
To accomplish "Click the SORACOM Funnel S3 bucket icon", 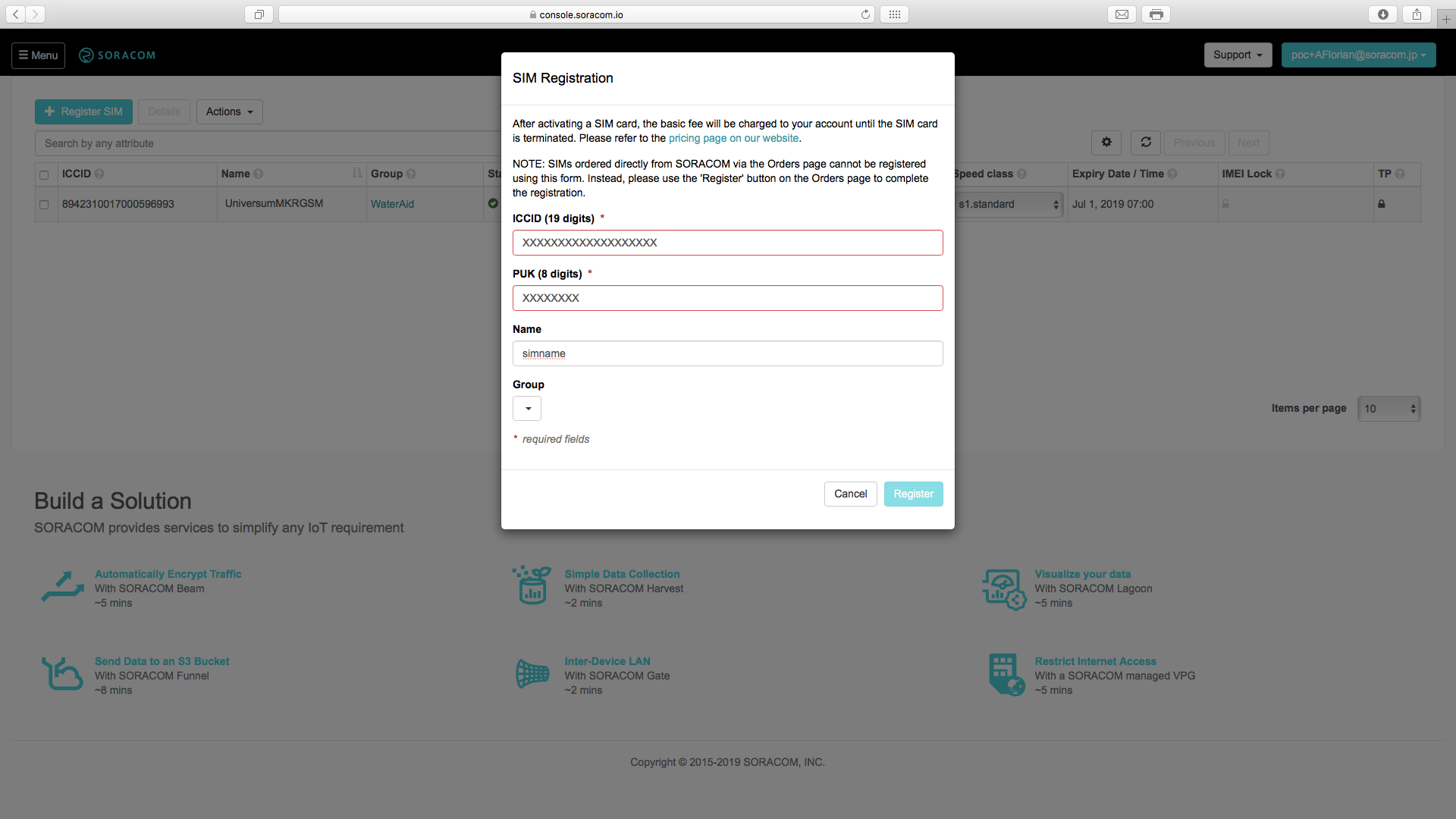I will click(62, 674).
